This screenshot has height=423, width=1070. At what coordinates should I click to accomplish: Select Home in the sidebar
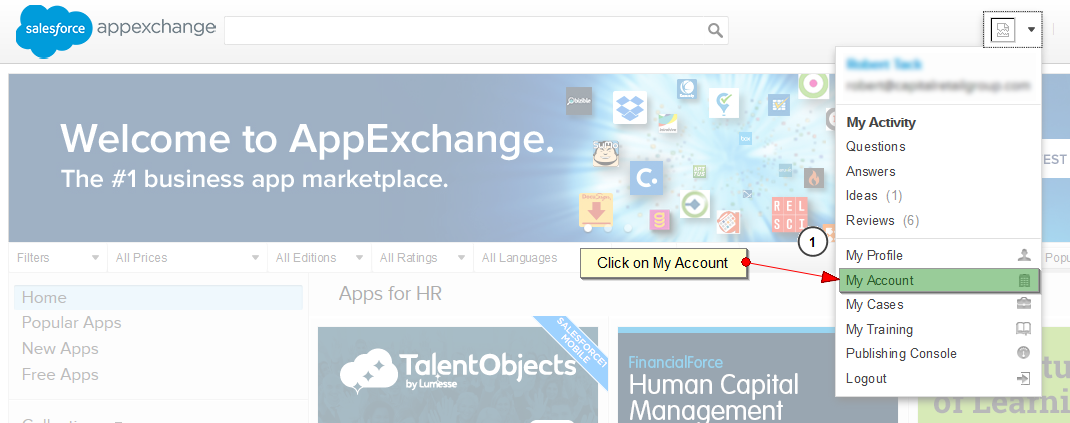[158, 297]
